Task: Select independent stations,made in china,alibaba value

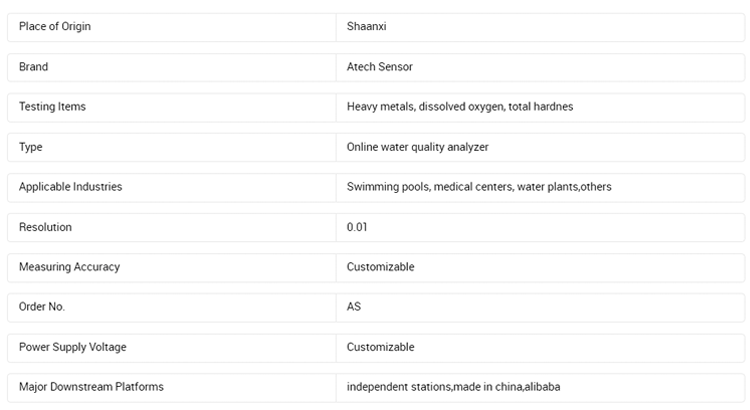Action: point(453,387)
